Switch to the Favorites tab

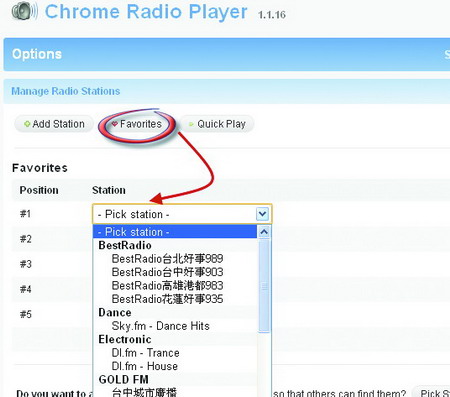coord(137,124)
